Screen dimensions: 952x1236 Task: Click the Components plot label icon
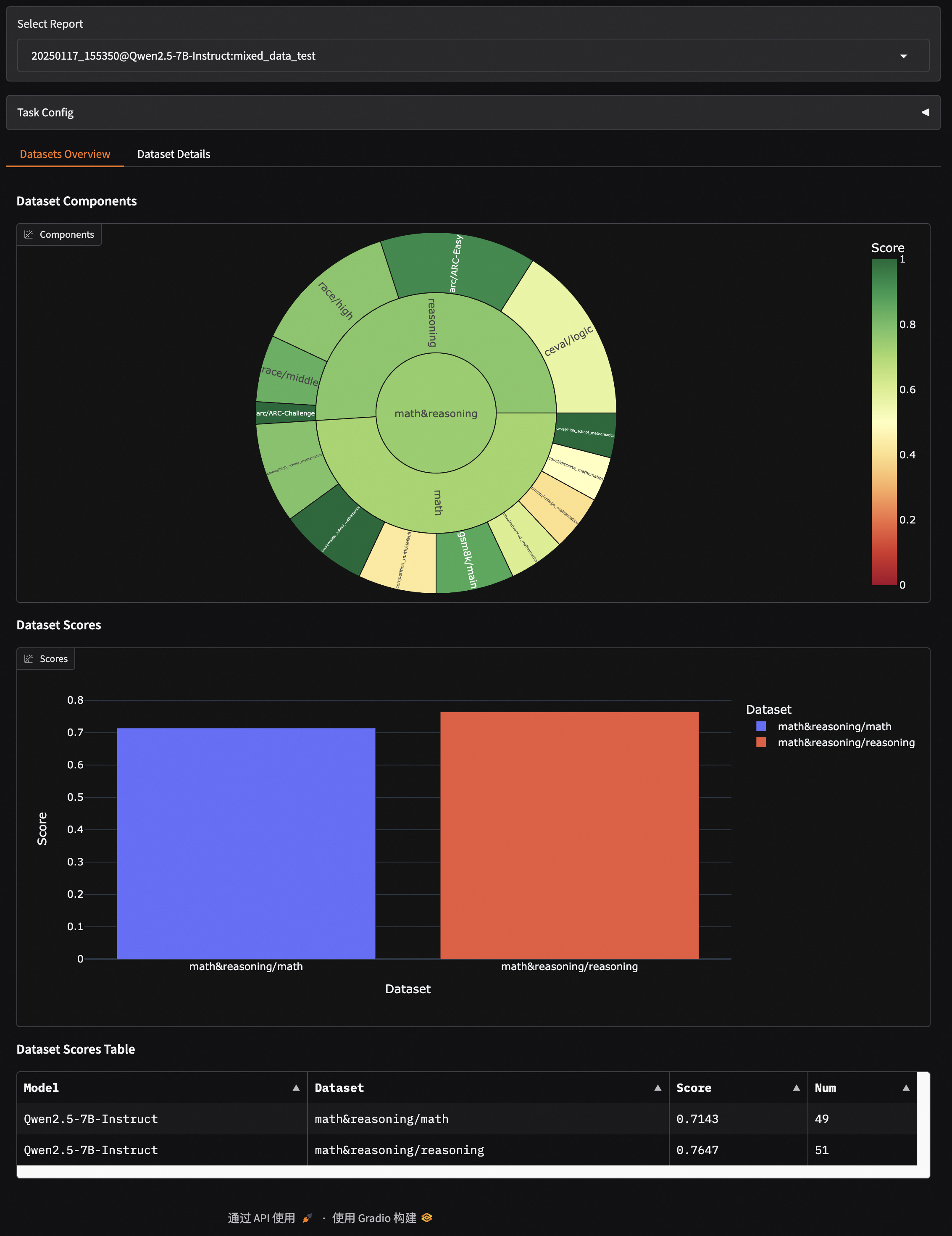tap(29, 234)
